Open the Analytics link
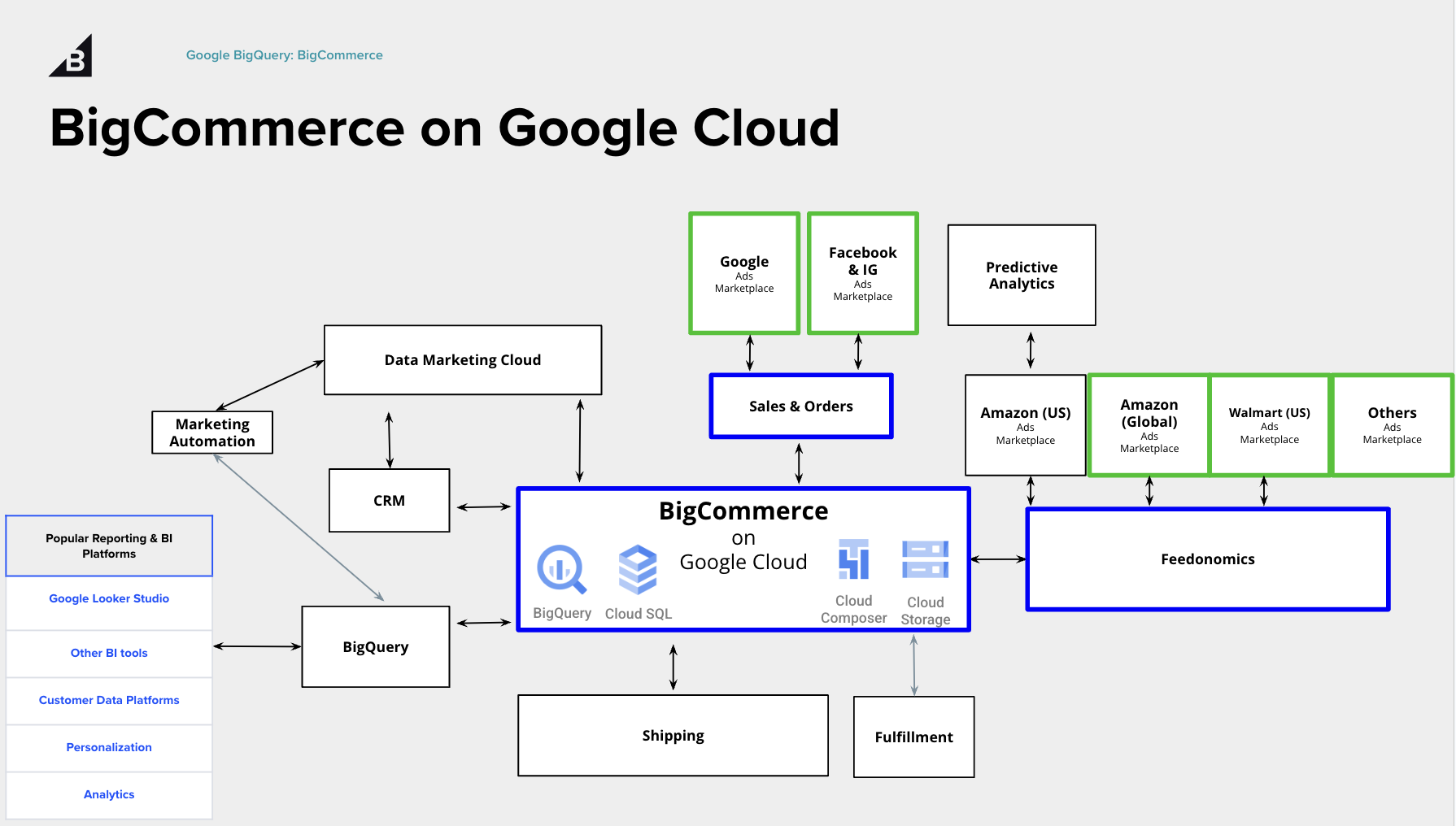The width and height of the screenshot is (1456, 826). (x=109, y=795)
